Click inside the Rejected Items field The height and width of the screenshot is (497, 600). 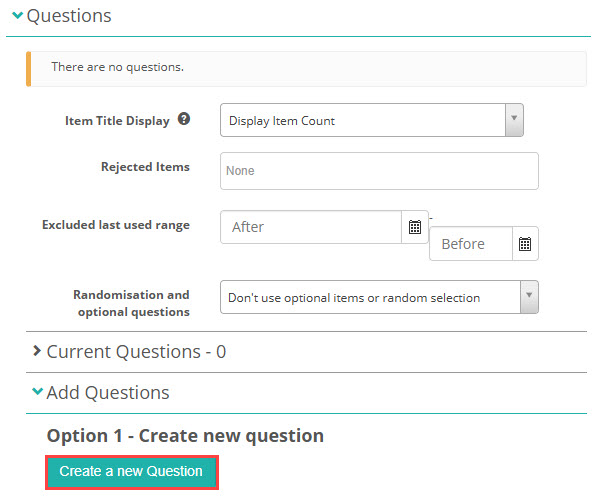click(379, 171)
